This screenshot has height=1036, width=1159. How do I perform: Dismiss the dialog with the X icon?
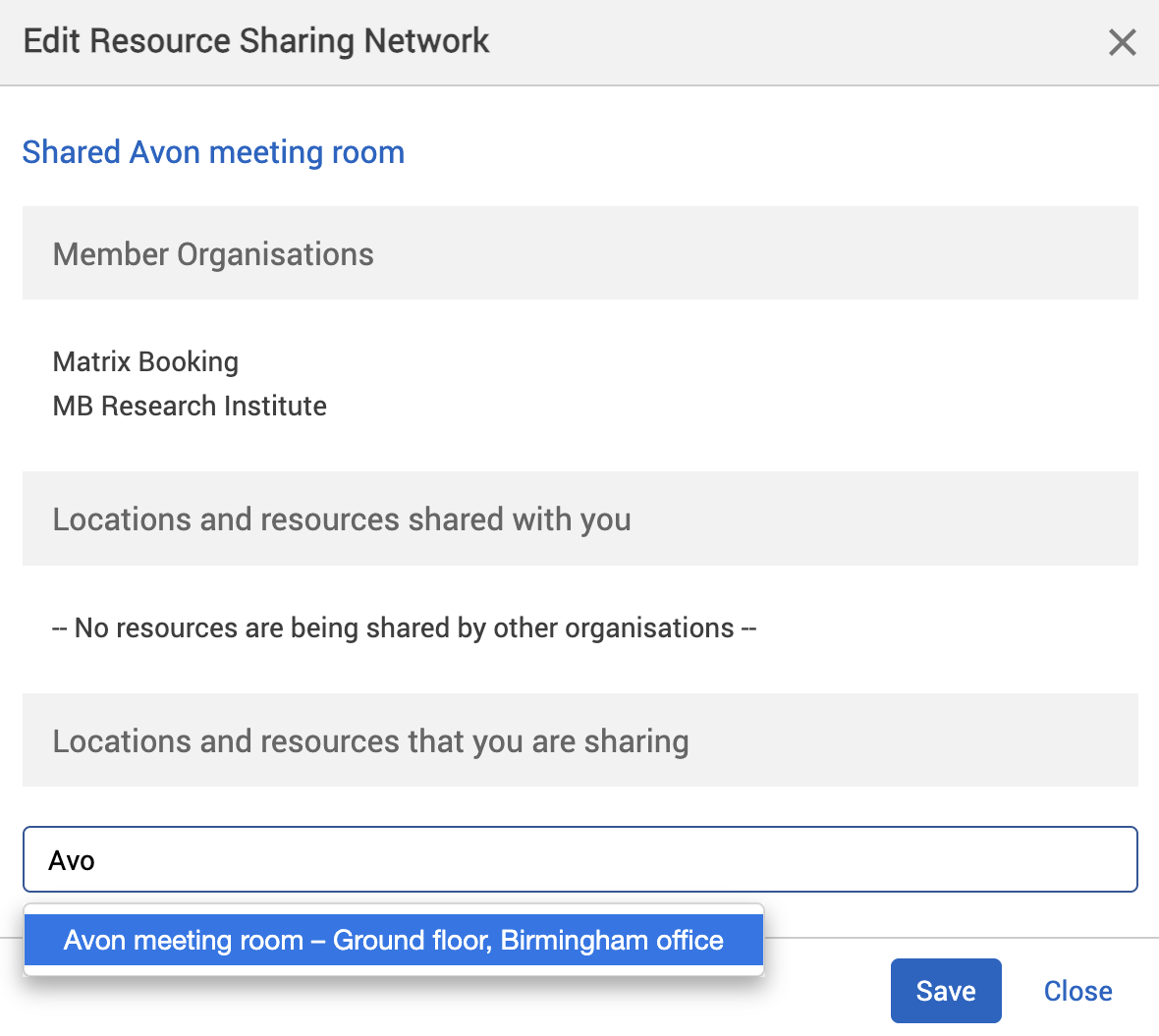point(1122,42)
